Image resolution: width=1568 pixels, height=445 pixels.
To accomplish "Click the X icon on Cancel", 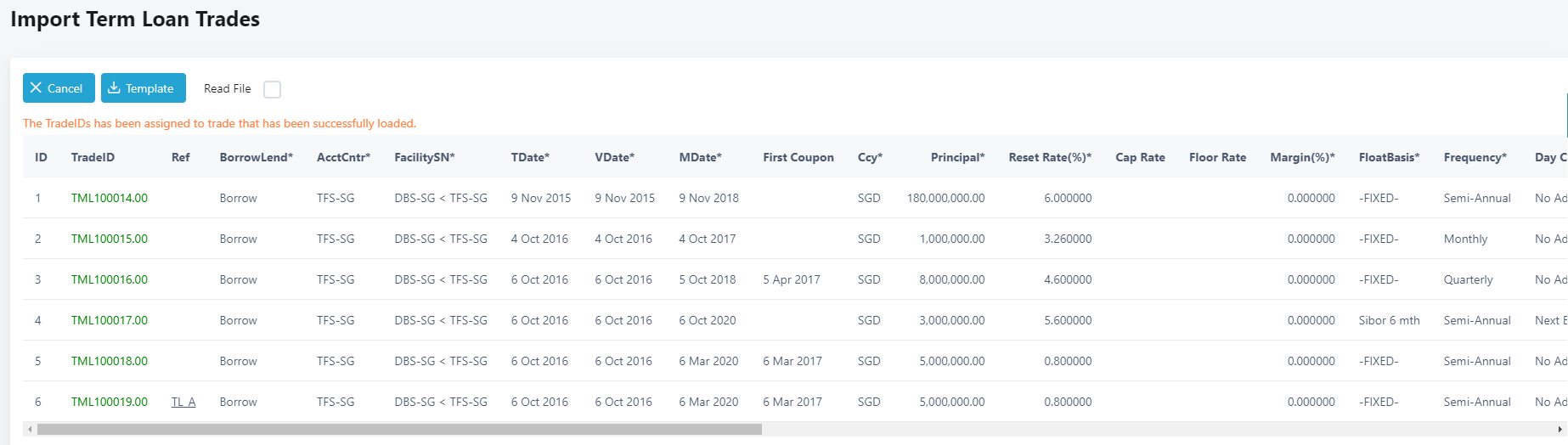I will tap(36, 88).
